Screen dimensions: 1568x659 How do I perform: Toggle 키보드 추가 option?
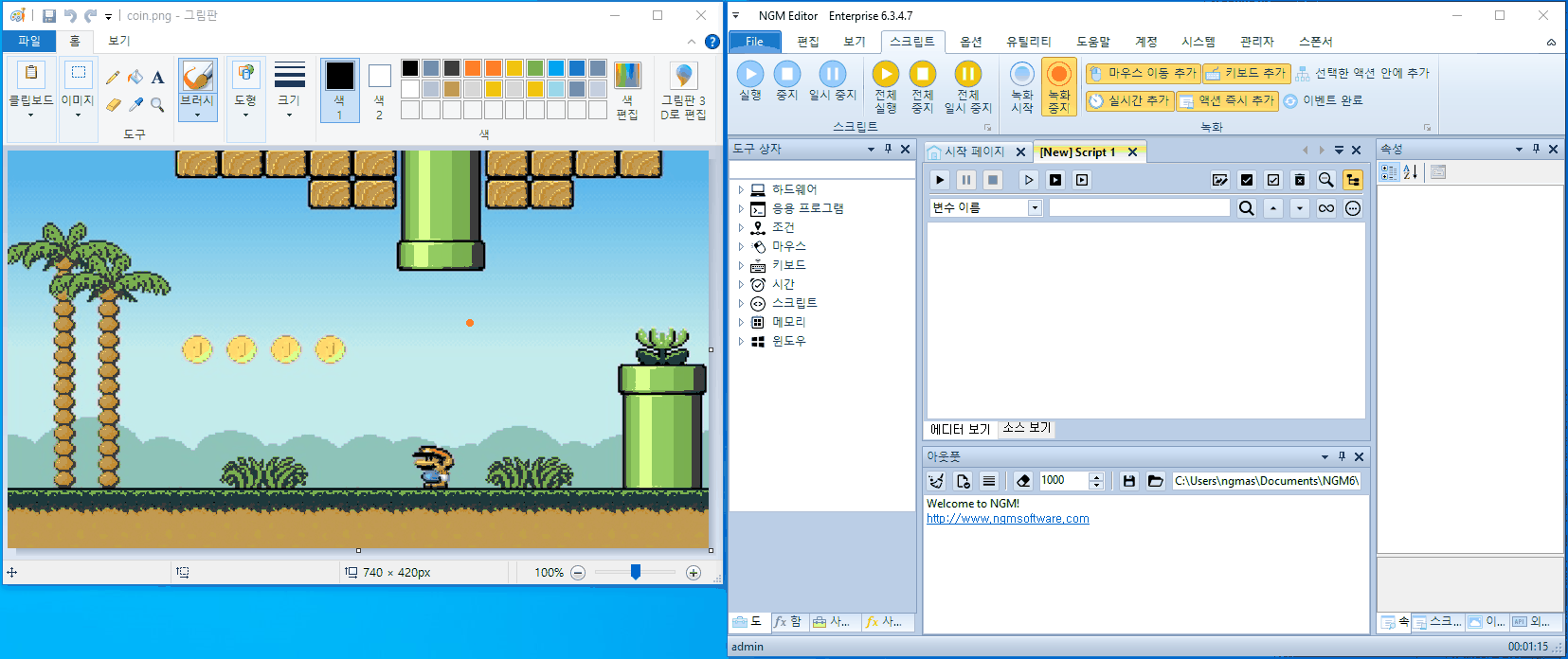click(x=1246, y=73)
